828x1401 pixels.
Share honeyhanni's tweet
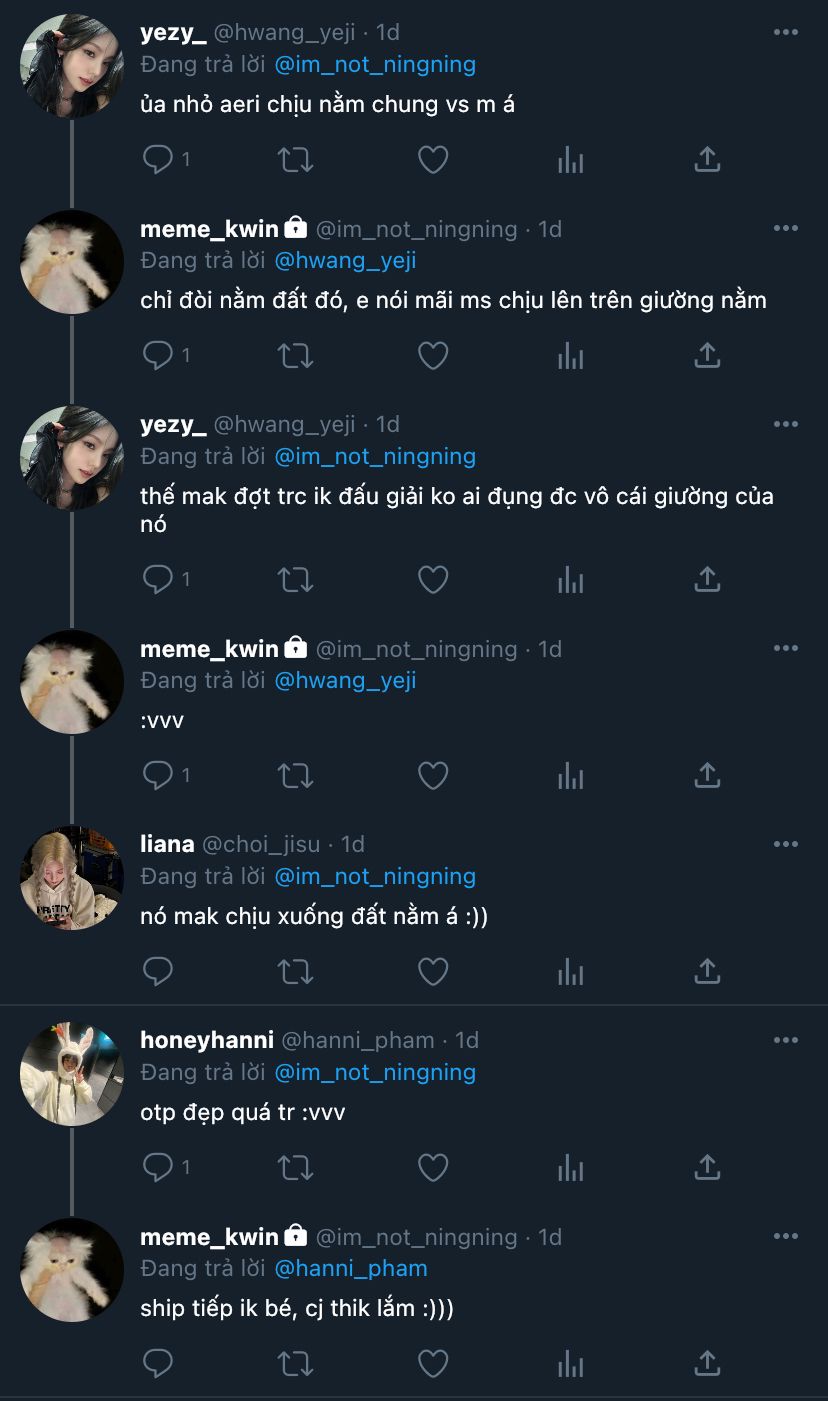(x=707, y=1167)
